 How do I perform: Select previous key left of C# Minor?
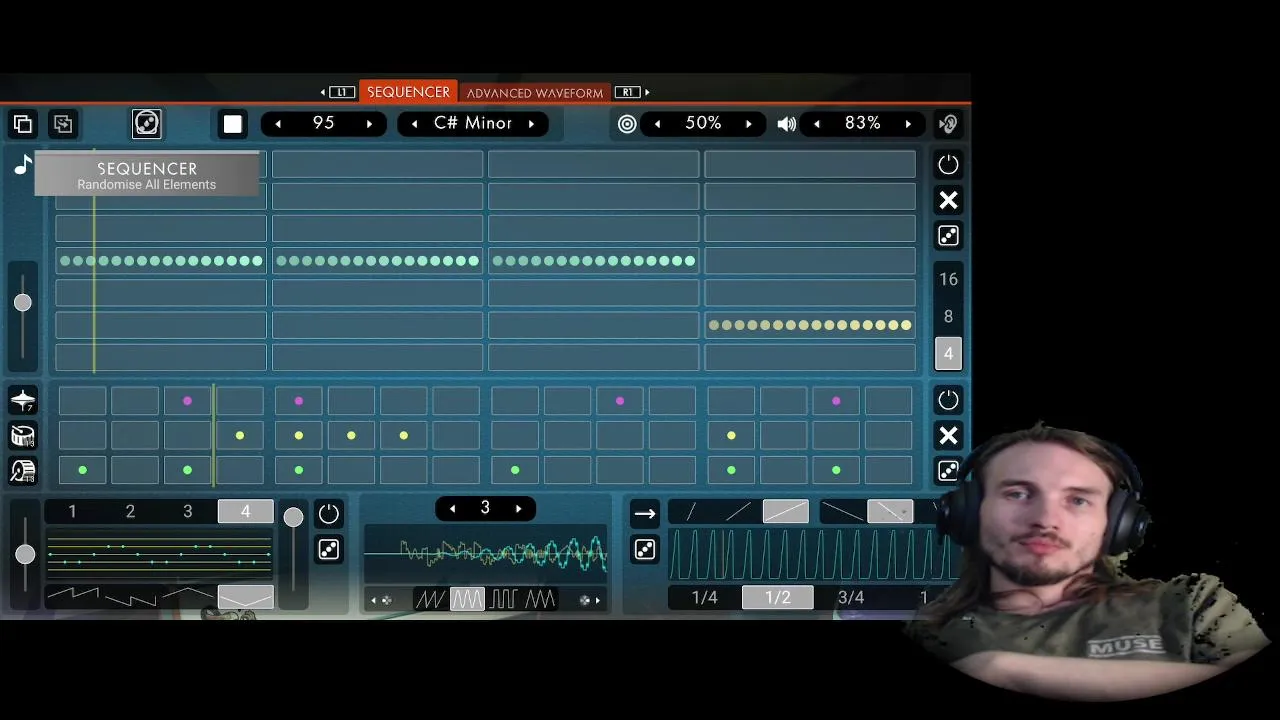coord(415,124)
